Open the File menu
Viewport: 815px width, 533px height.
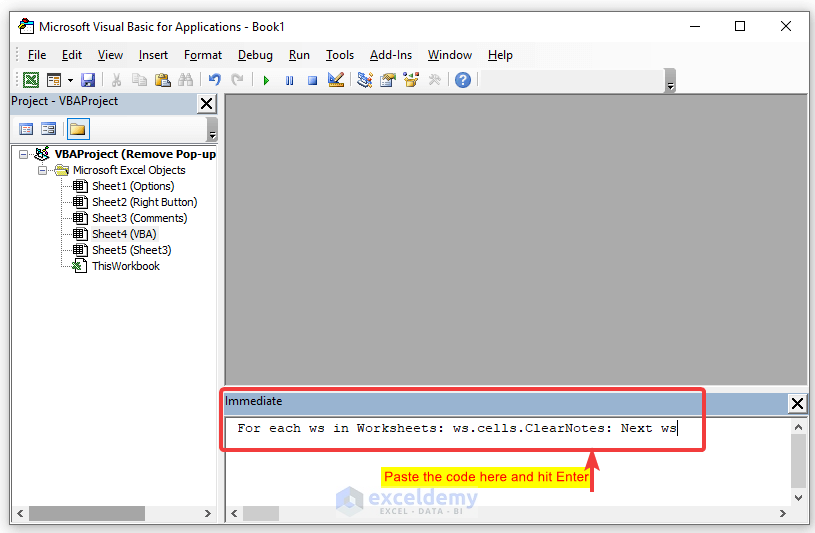point(36,55)
